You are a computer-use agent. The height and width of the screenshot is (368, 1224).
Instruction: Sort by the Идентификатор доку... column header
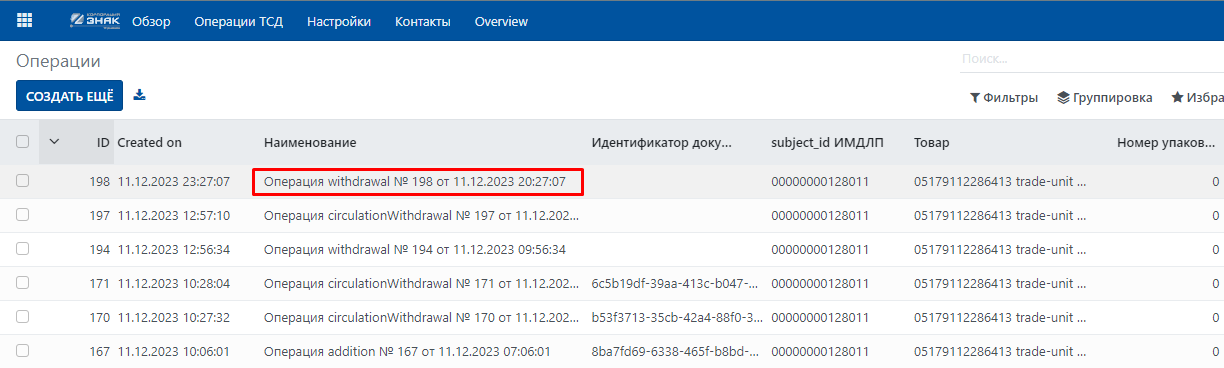pos(662,143)
